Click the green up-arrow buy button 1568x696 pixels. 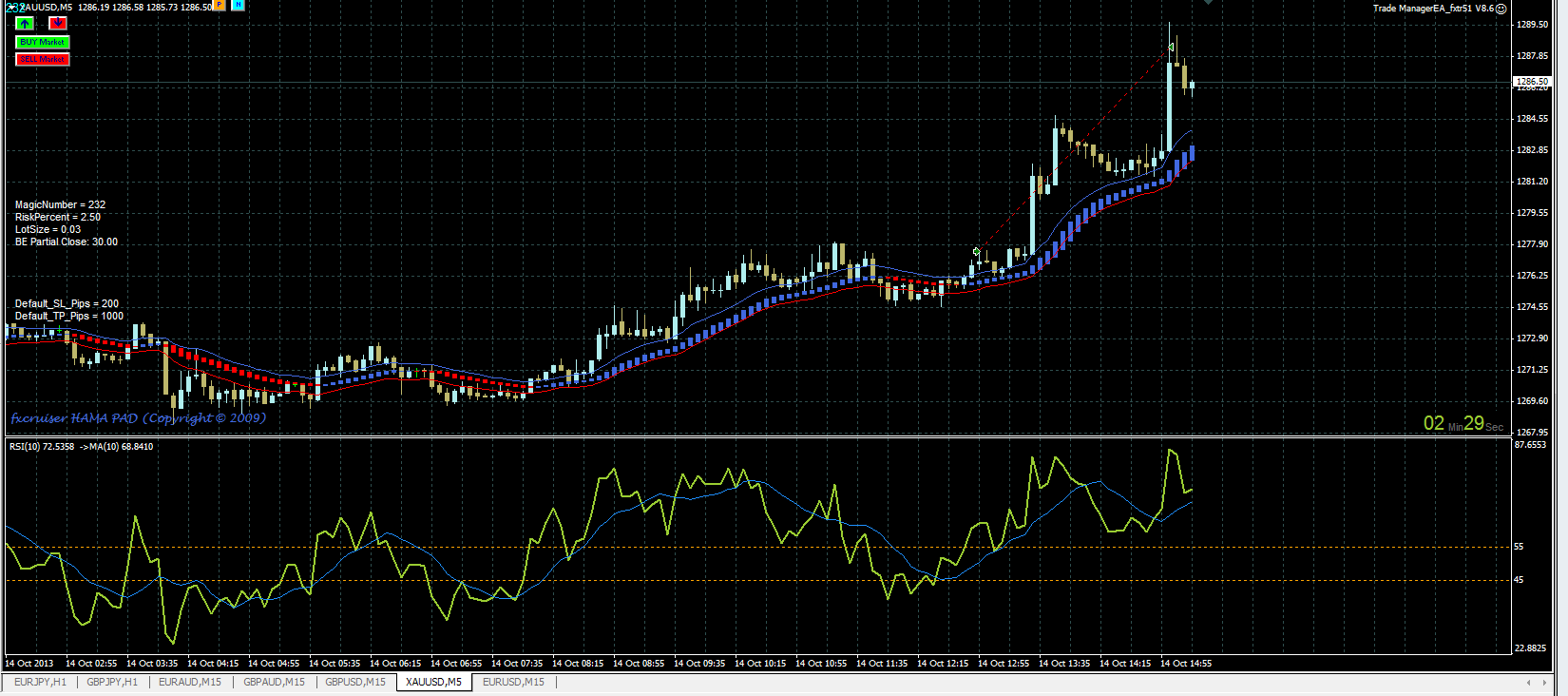click(25, 24)
